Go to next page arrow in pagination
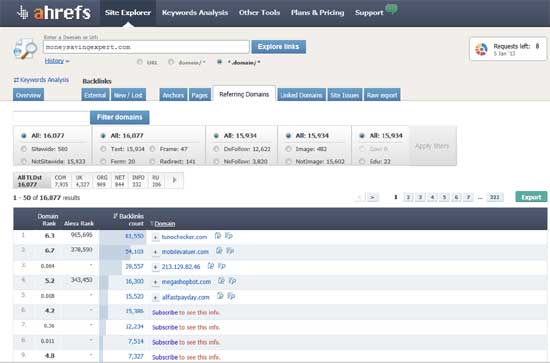This screenshot has height=363, width=550. (x=373, y=197)
